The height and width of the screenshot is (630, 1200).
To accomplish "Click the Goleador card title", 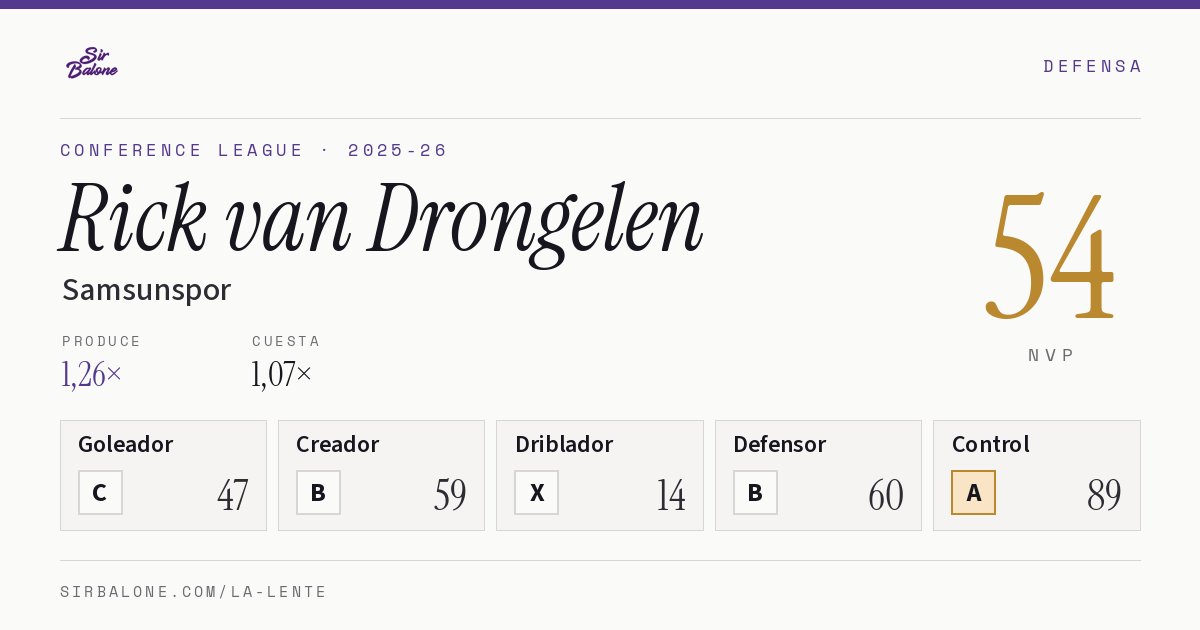I will [126, 444].
